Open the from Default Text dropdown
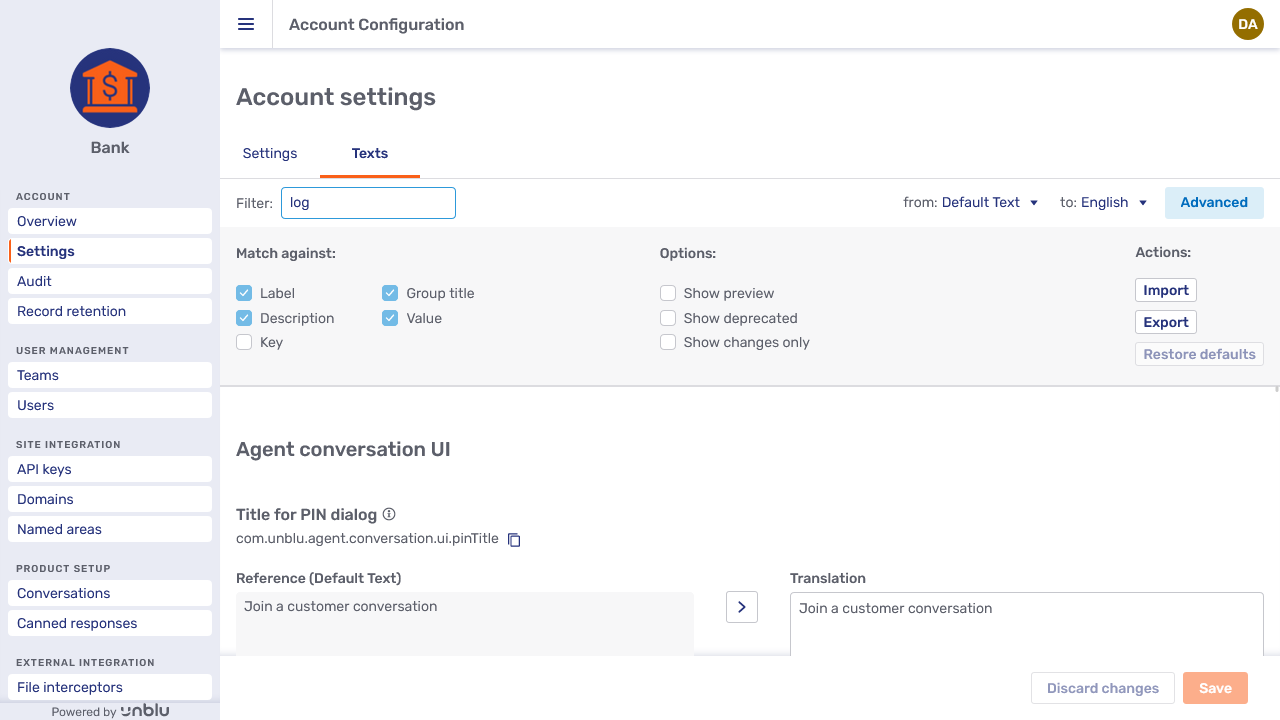This screenshot has width=1280, height=720. (990, 203)
